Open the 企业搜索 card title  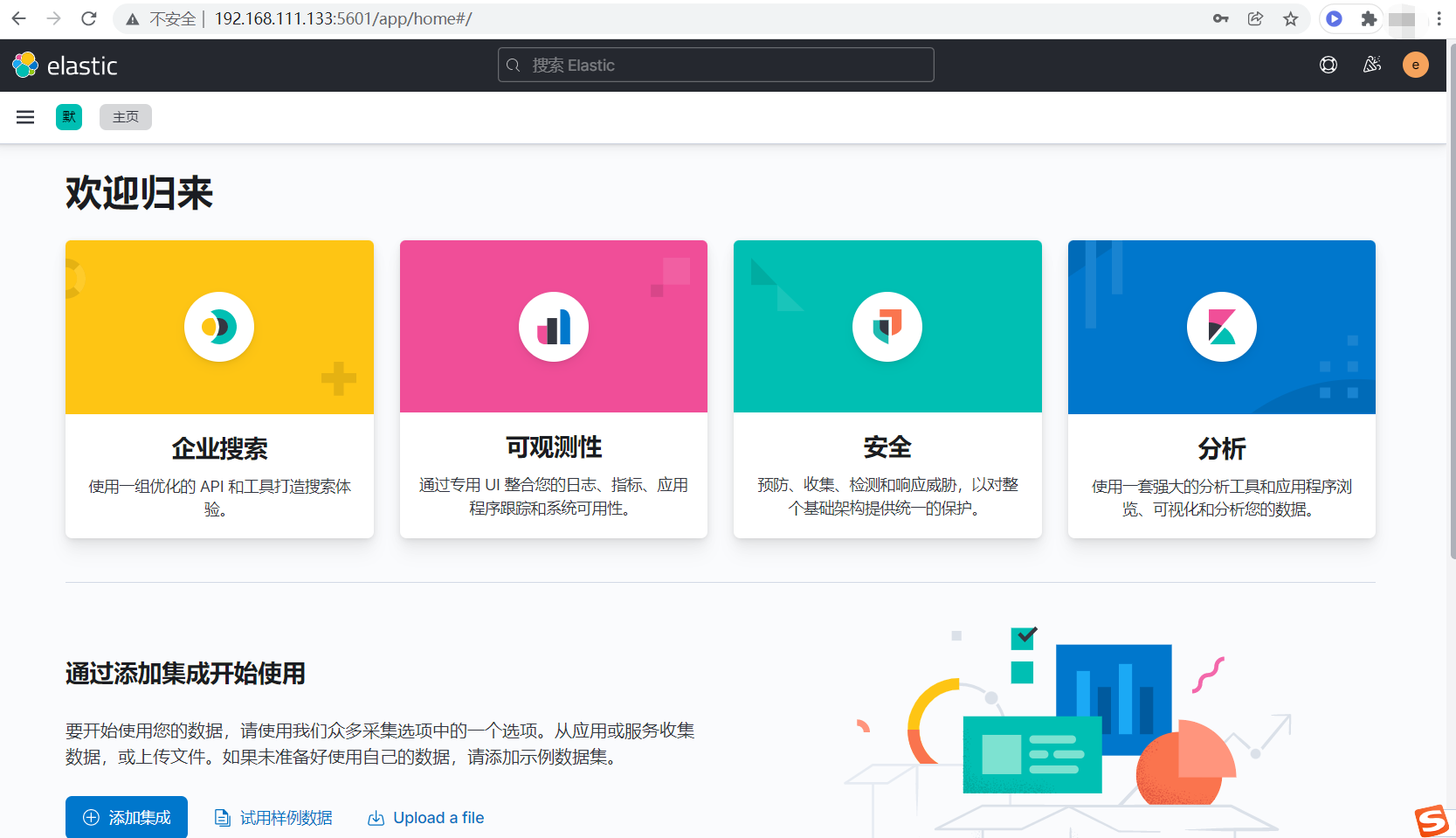click(x=219, y=448)
